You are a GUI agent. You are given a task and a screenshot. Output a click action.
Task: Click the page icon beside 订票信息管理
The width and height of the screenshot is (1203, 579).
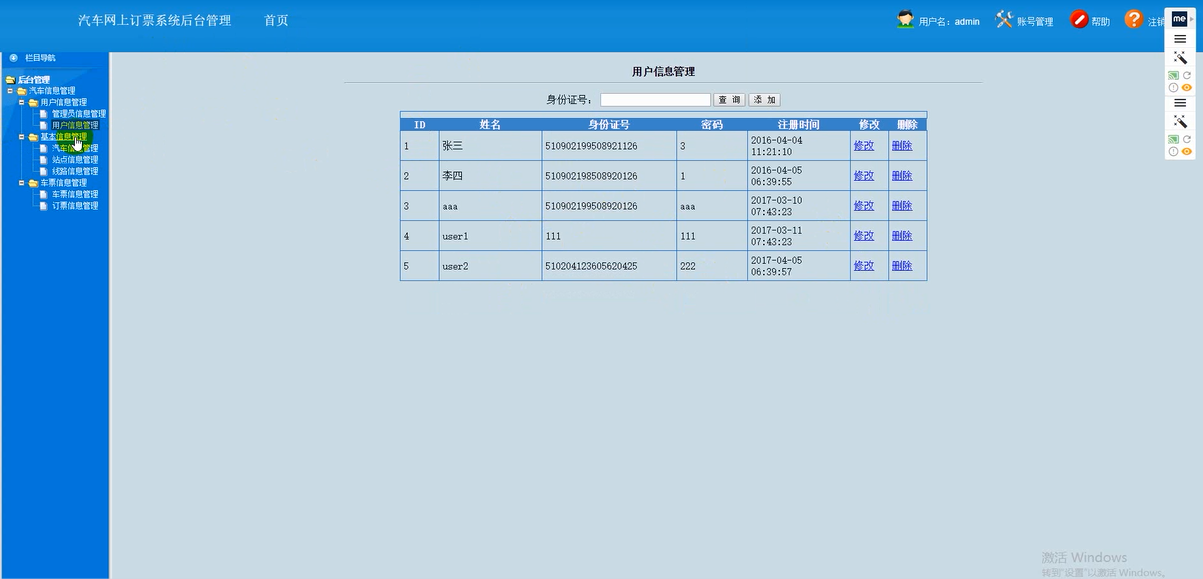[x=44, y=206]
